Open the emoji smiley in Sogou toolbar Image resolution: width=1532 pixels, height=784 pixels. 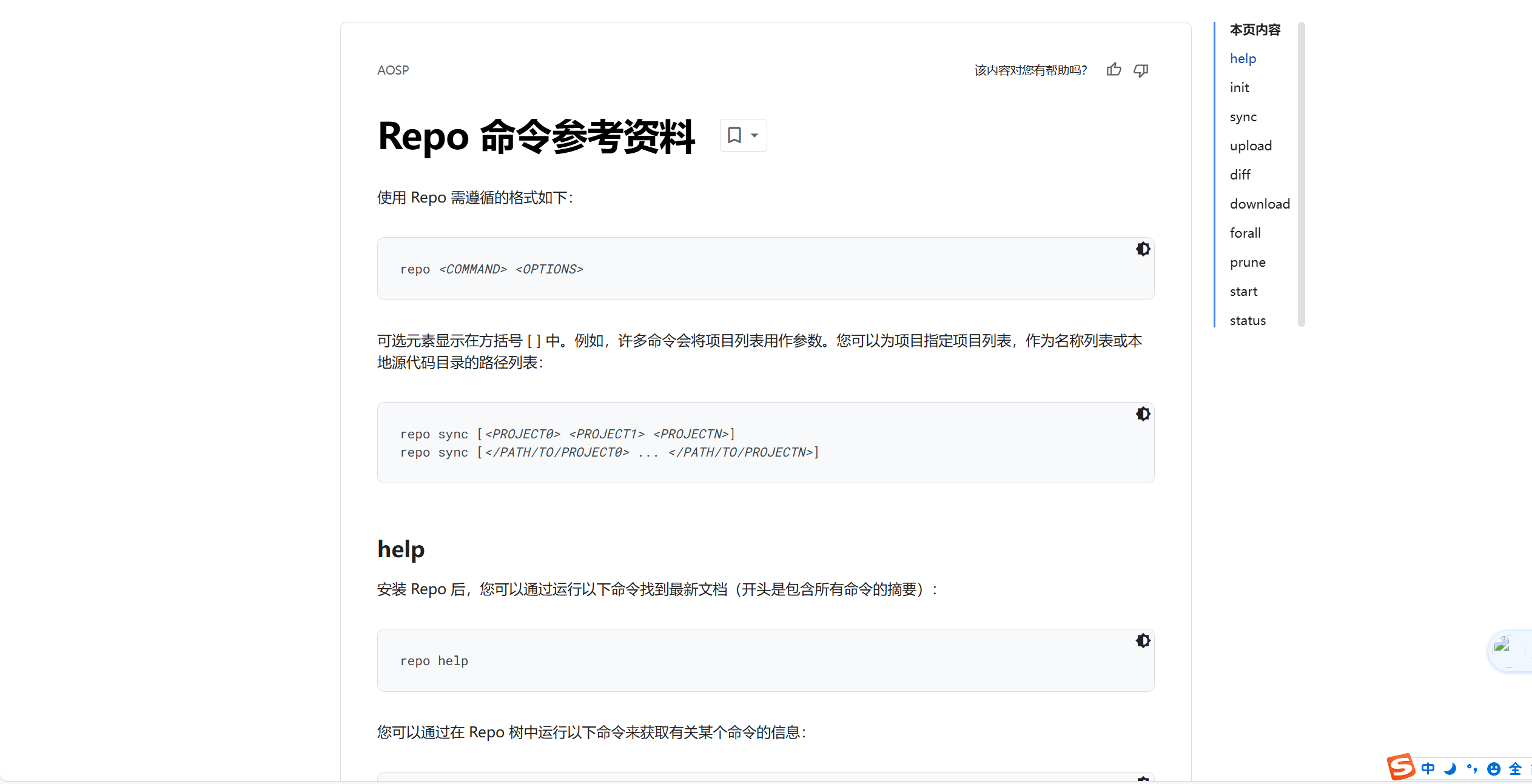[x=1493, y=769]
